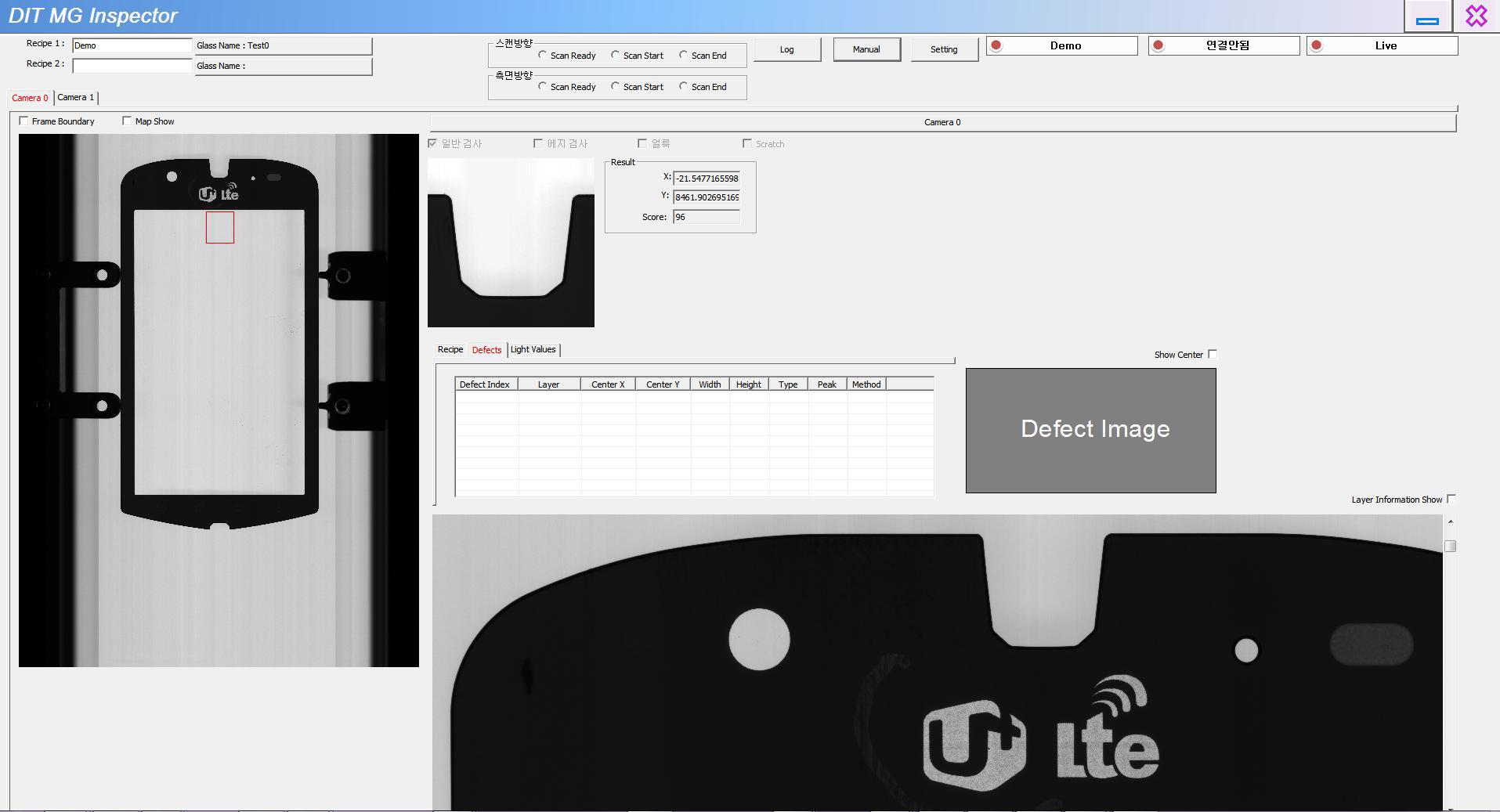Screen dimensions: 1500x812
Task: Click the Center Y column header
Action: [663, 384]
